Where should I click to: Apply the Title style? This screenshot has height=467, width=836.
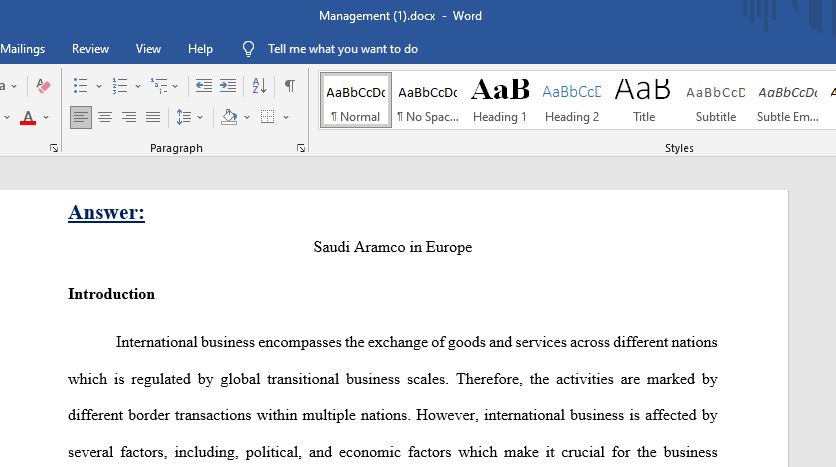pyautogui.click(x=644, y=100)
